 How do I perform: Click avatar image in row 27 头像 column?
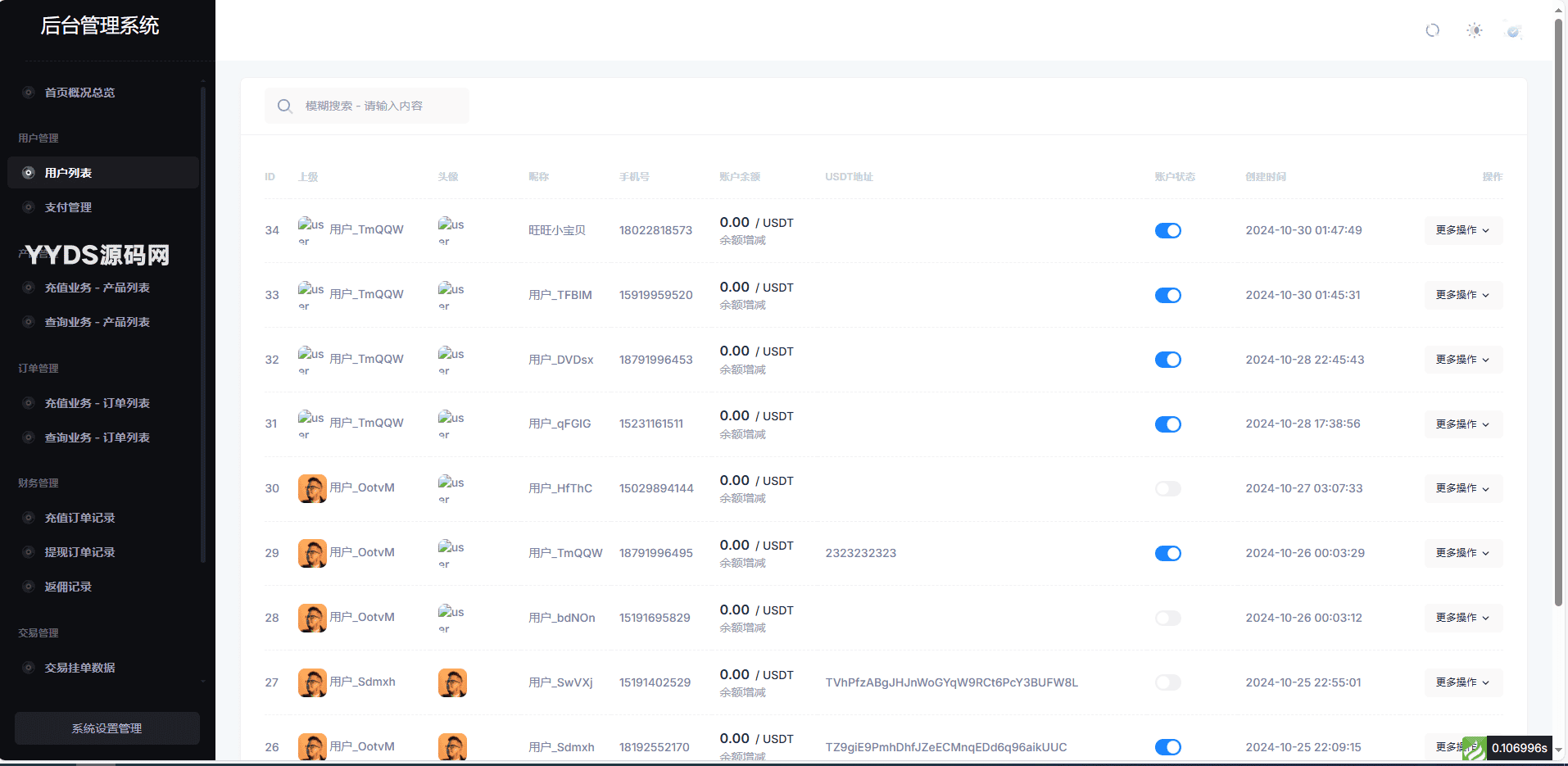tap(452, 682)
